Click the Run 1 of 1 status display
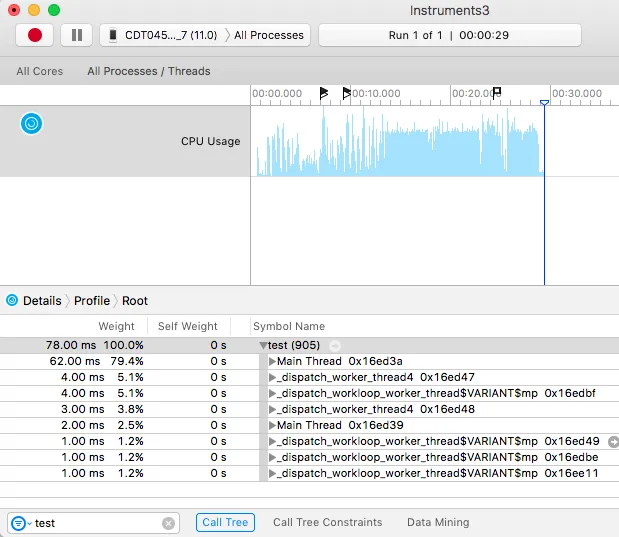Viewport: 619px width, 537px height. (449, 35)
